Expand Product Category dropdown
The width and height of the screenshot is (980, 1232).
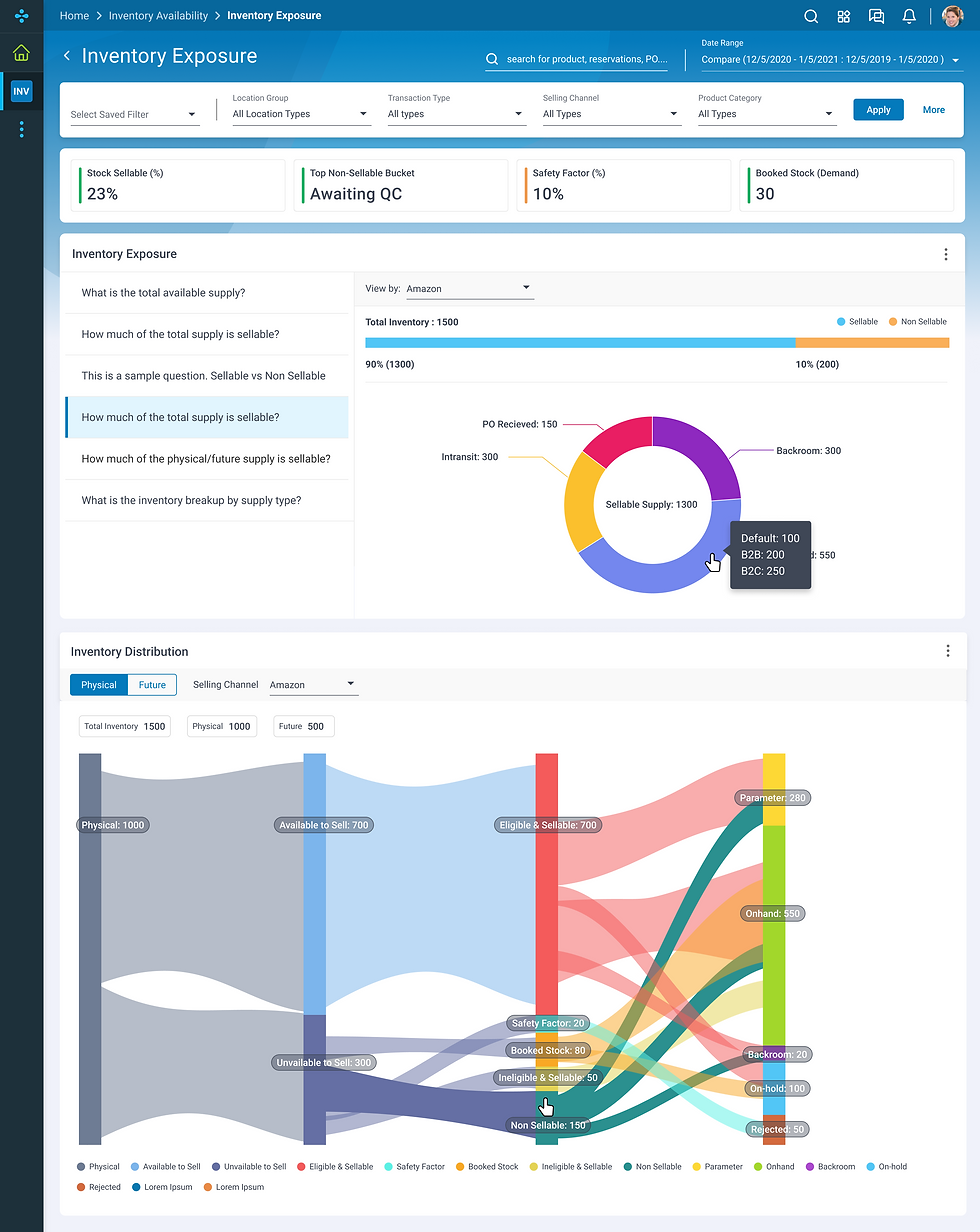coord(767,114)
